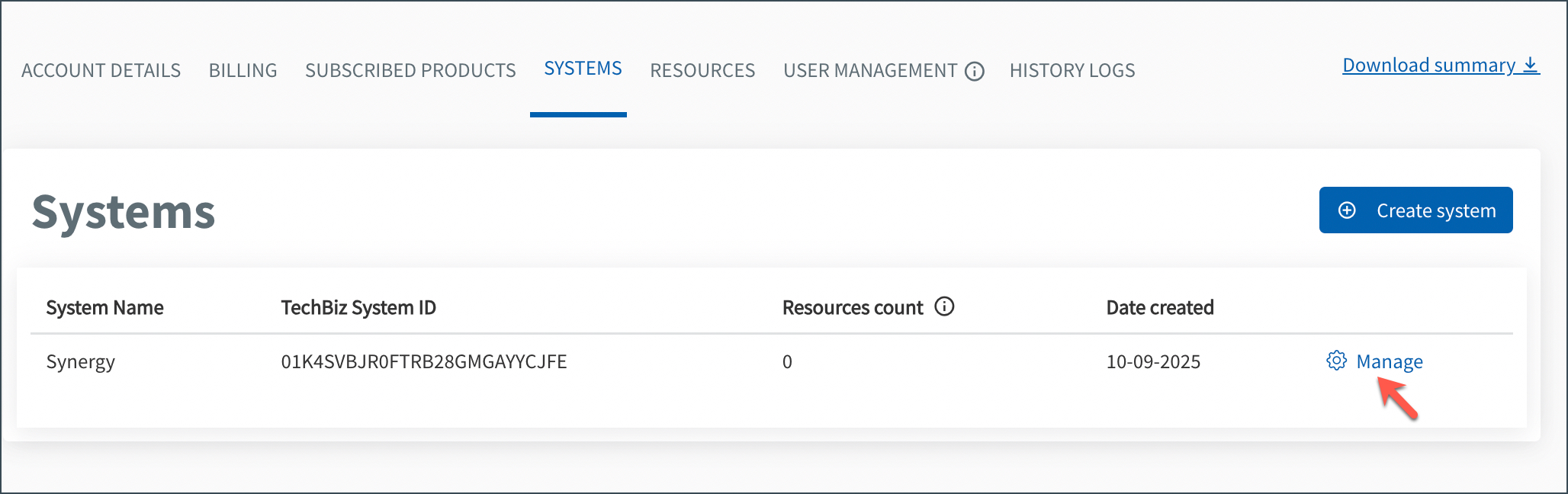Click the Synergy system name
The image size is (1568, 494).
[81, 362]
